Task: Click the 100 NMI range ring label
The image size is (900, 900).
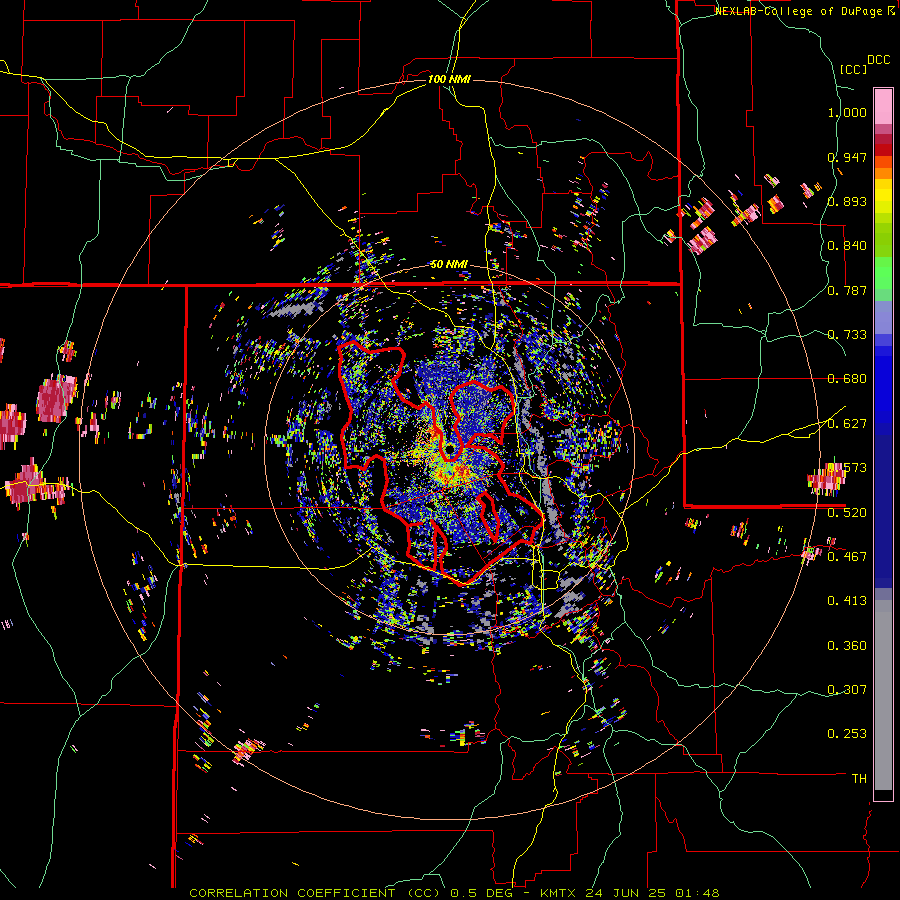Action: point(449,79)
